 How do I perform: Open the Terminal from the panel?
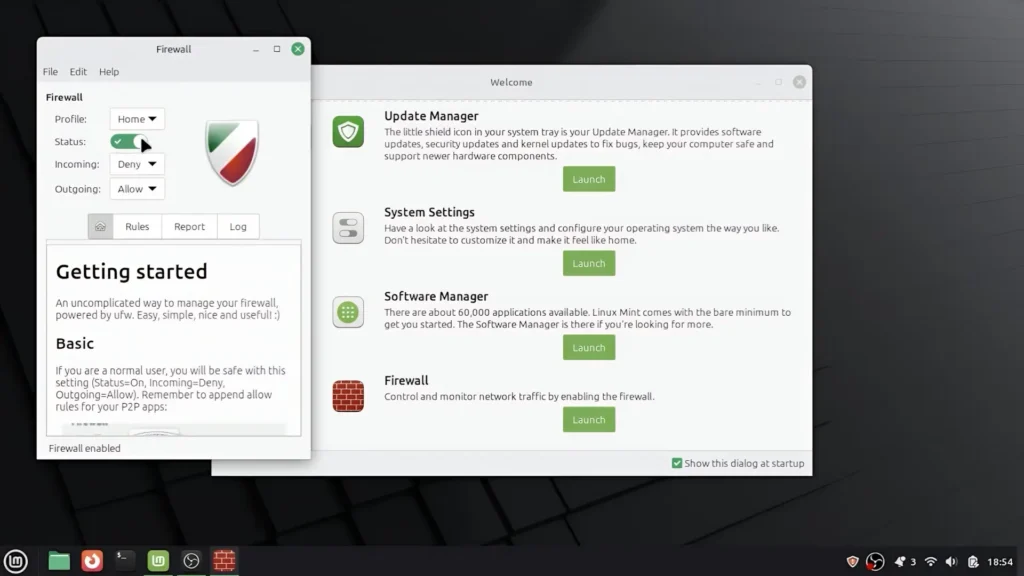point(125,560)
